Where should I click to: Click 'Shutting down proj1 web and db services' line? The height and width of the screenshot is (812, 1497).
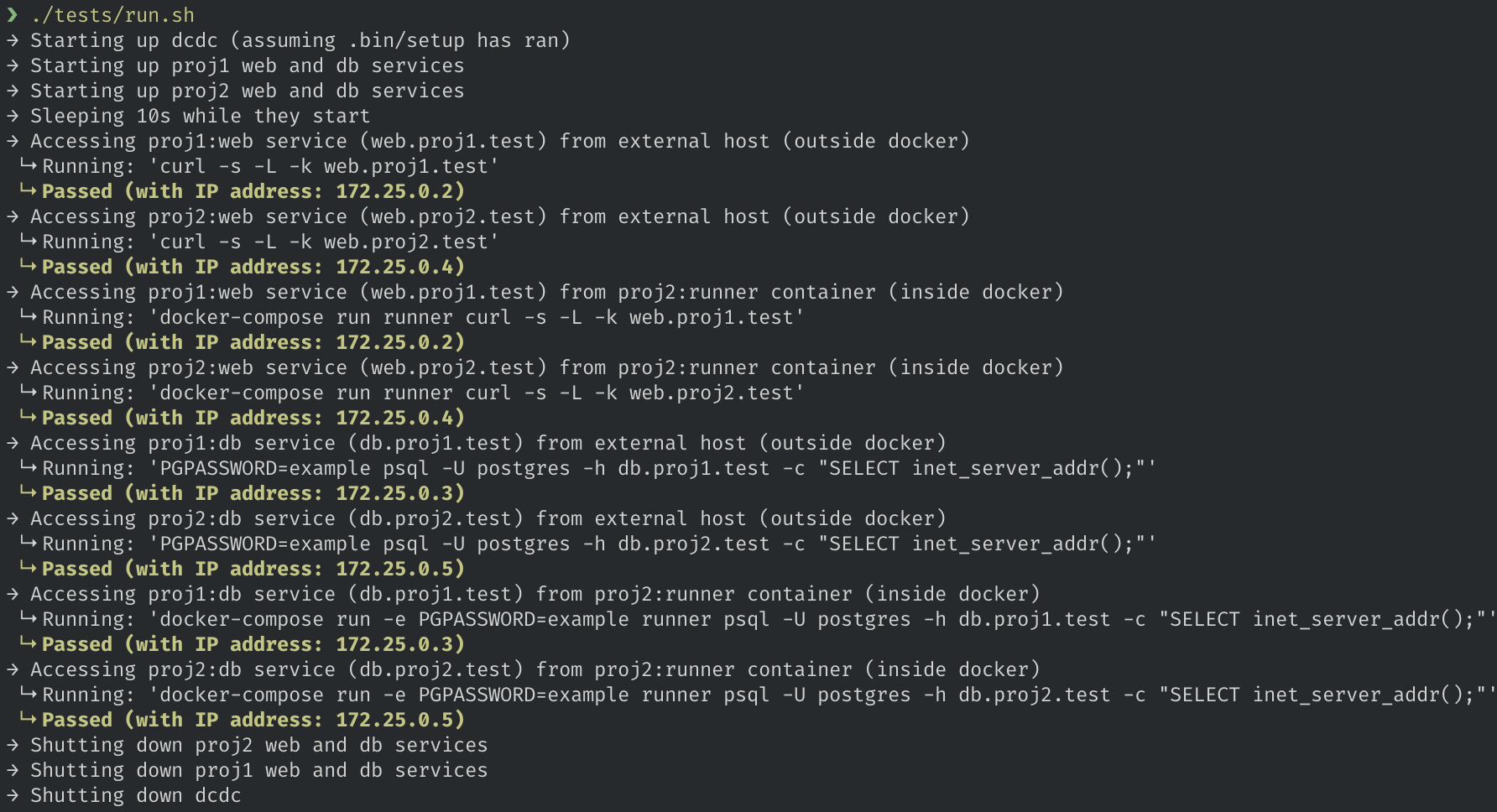click(259, 770)
